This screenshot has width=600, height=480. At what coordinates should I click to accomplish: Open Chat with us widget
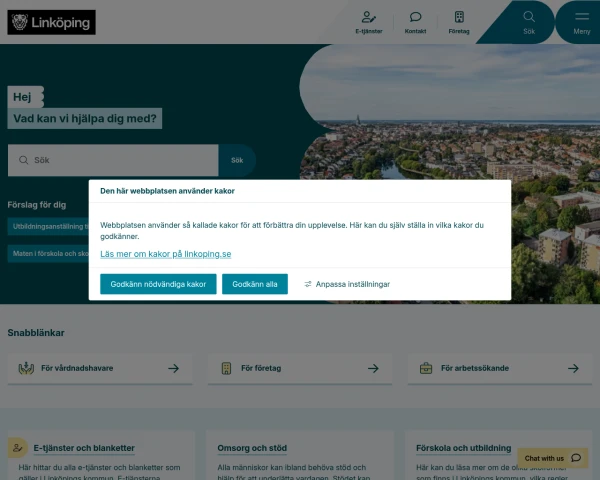coord(552,458)
